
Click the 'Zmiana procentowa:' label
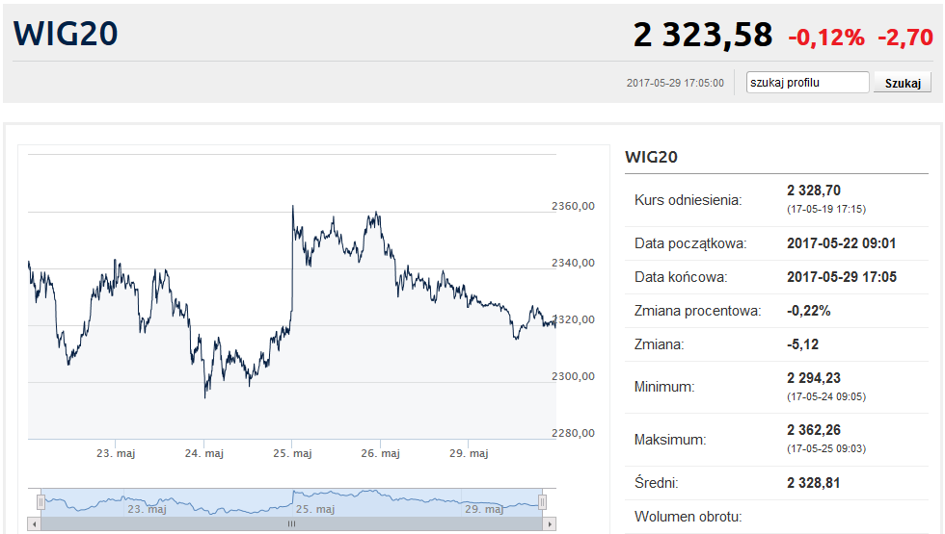coord(698,311)
